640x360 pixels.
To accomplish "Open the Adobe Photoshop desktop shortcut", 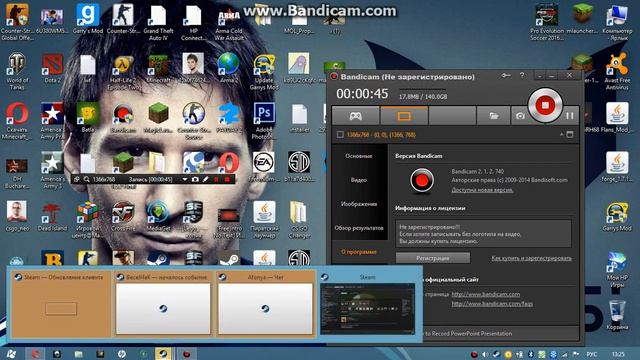I will tap(264, 120).
